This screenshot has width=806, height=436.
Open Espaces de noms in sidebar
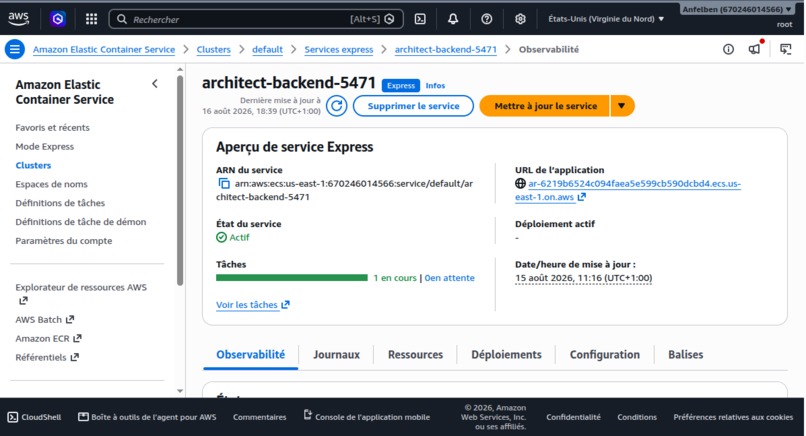pos(51,184)
